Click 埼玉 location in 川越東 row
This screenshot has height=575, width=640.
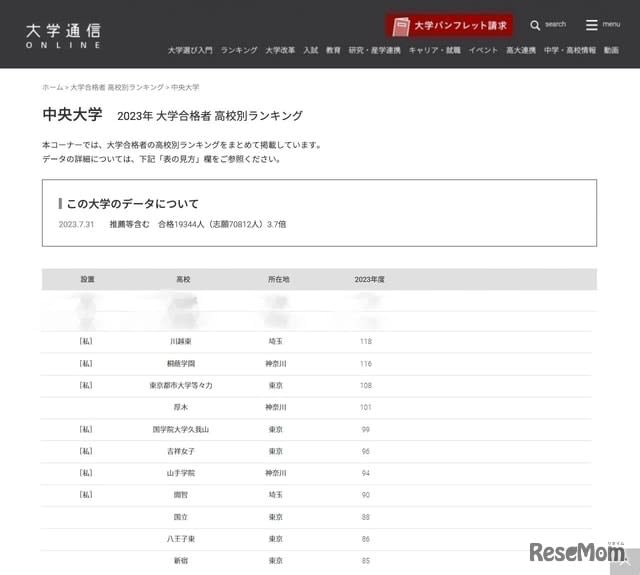click(276, 341)
